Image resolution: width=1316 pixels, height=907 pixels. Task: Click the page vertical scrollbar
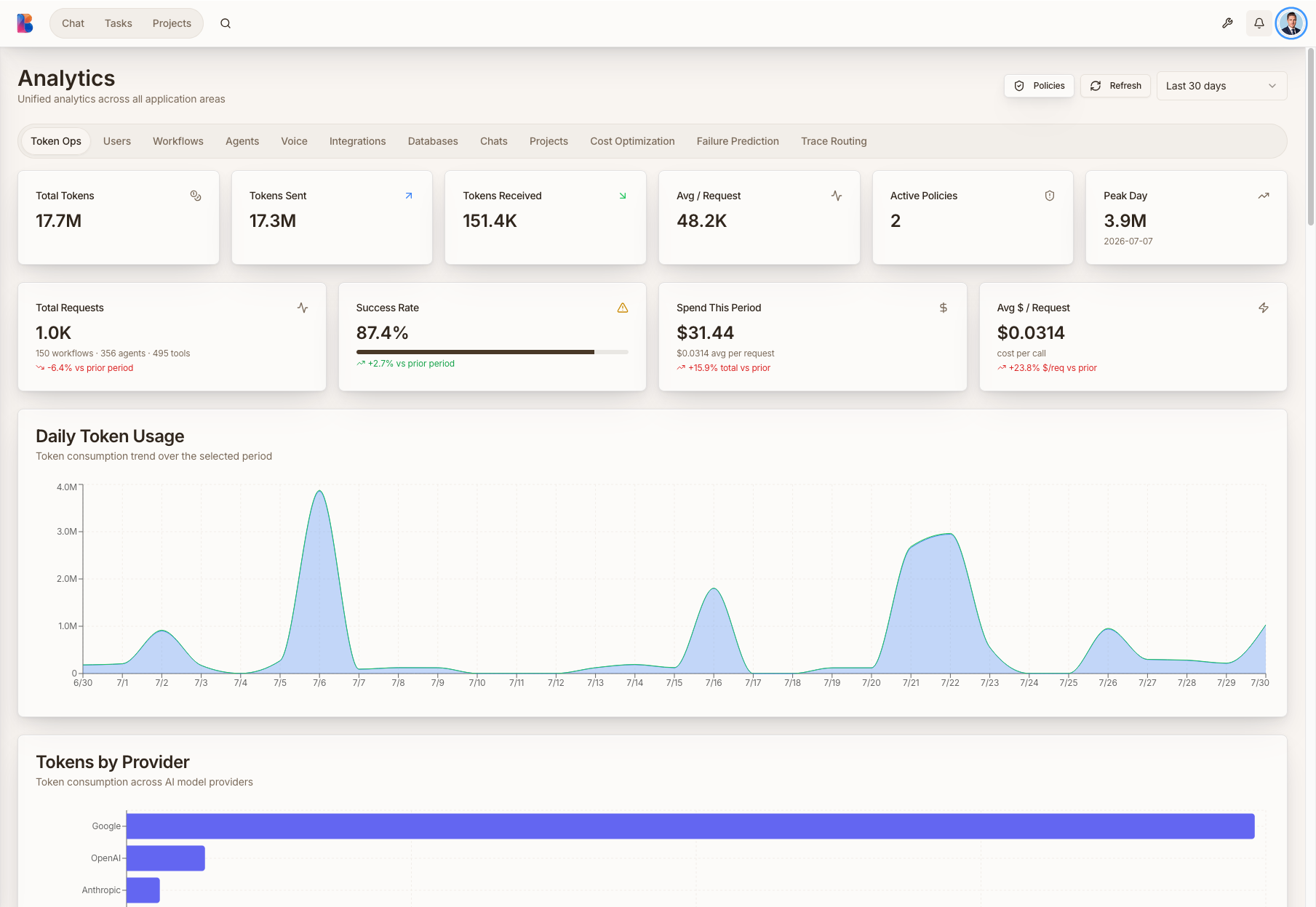[1311, 138]
